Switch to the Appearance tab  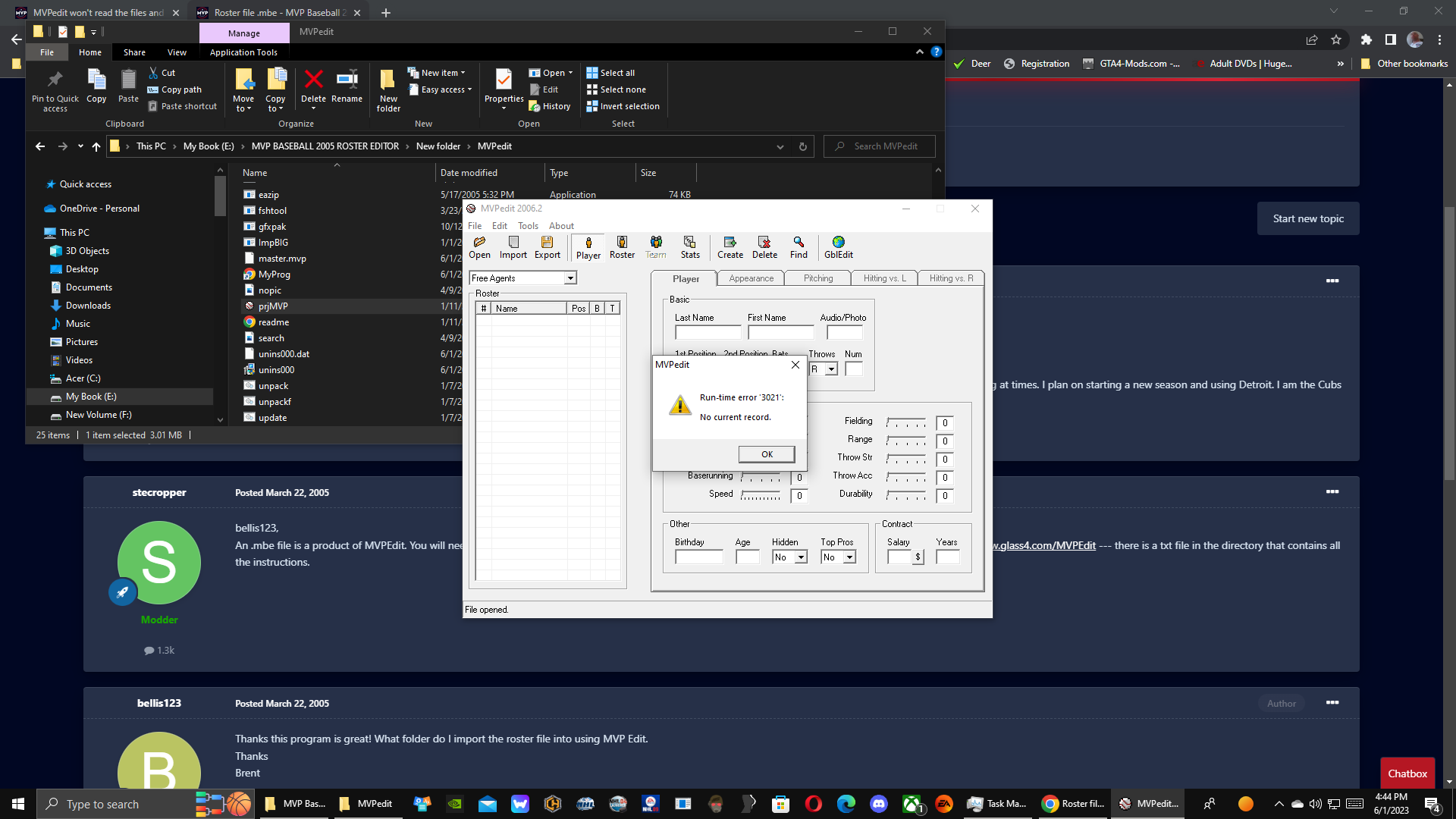[752, 278]
